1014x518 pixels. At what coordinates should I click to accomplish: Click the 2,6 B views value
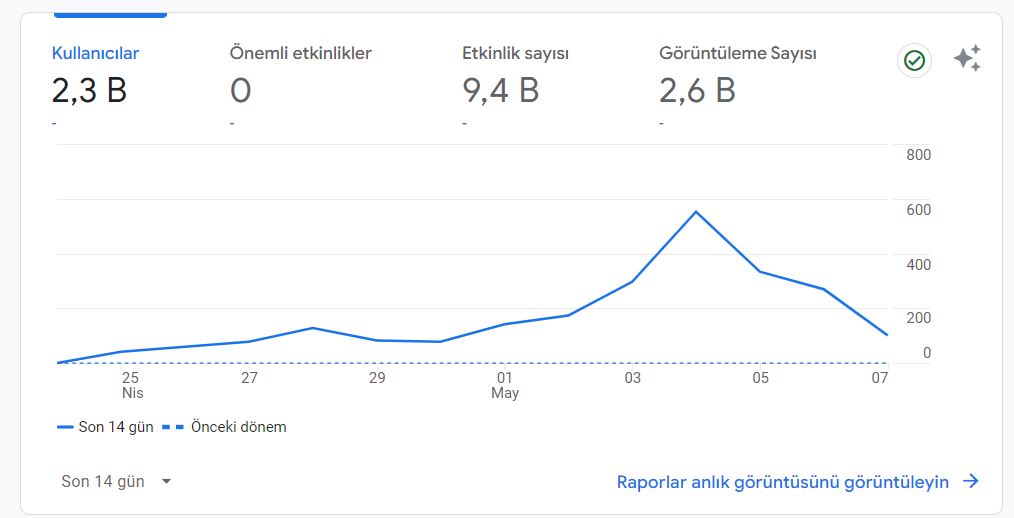click(x=697, y=90)
